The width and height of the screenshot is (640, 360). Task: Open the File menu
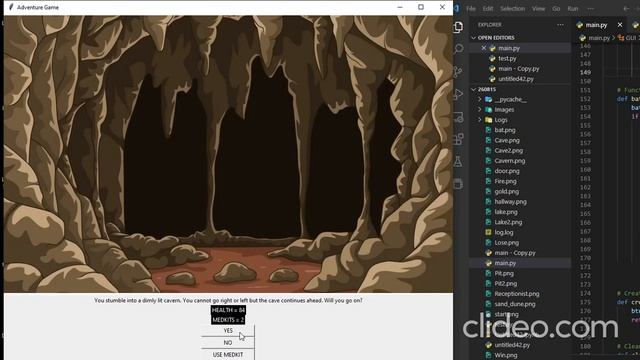click(471, 9)
